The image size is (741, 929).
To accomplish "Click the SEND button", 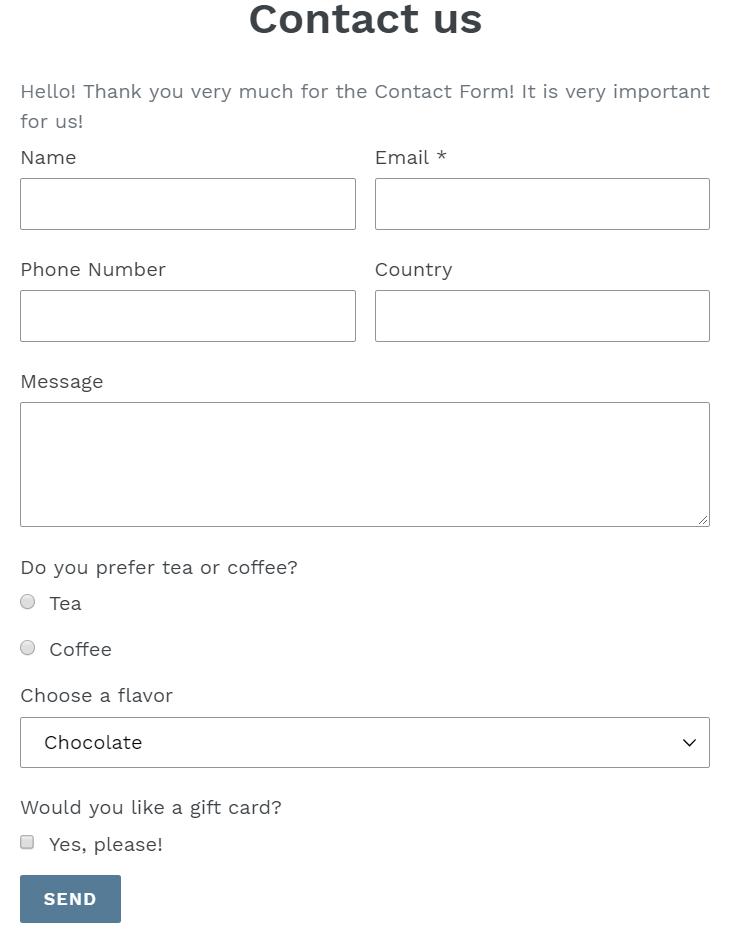I will point(70,898).
